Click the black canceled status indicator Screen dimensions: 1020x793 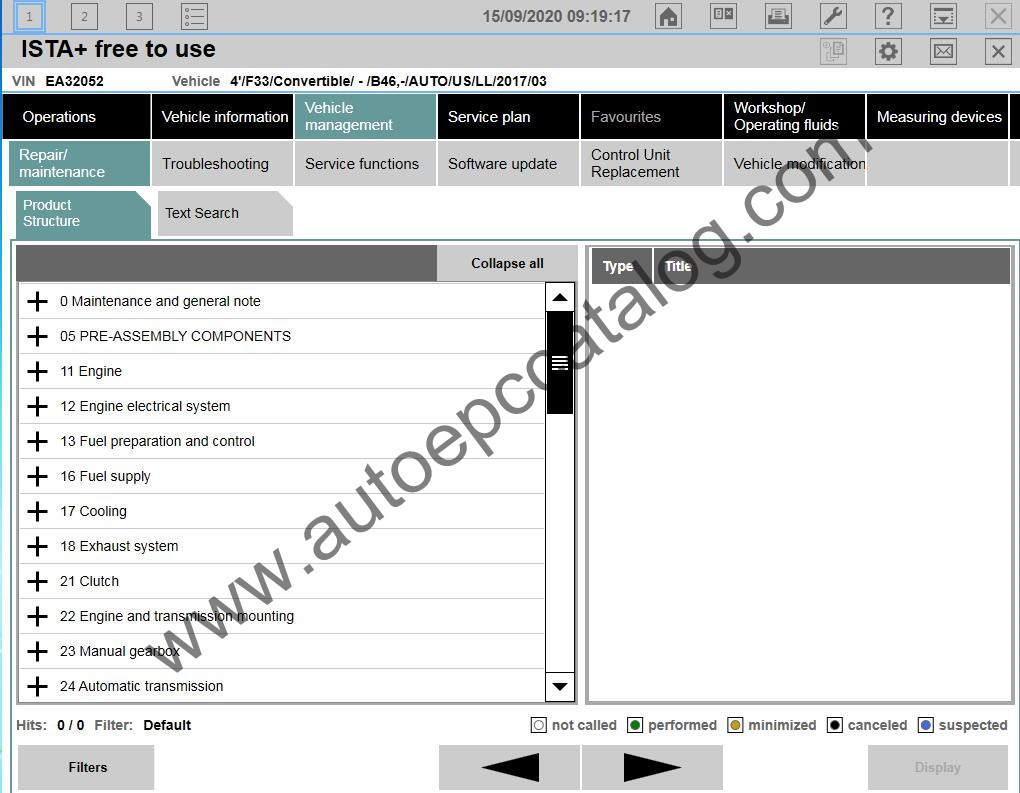[x=835, y=725]
